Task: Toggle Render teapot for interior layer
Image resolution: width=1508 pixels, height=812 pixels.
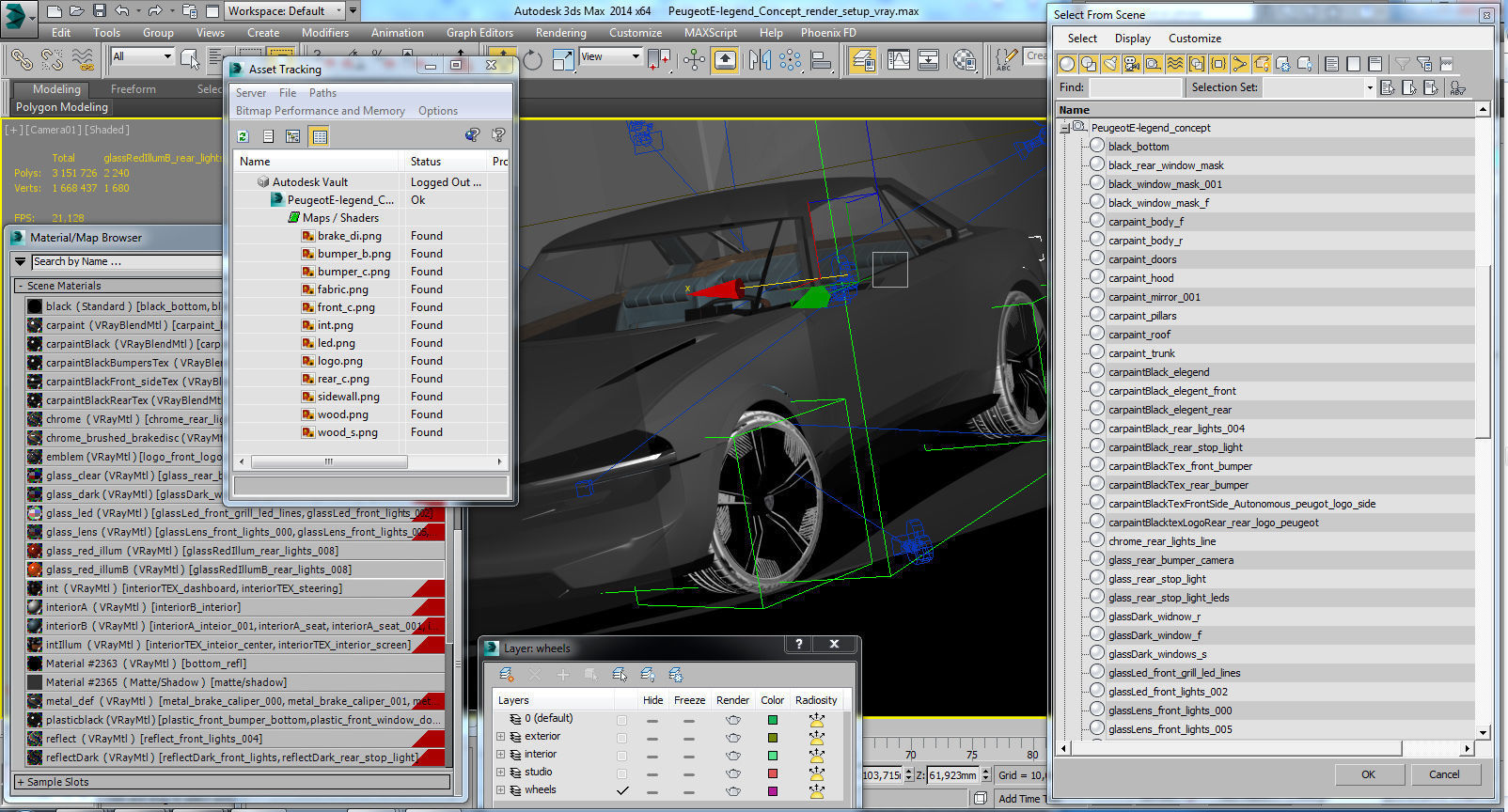Action: 732,756
